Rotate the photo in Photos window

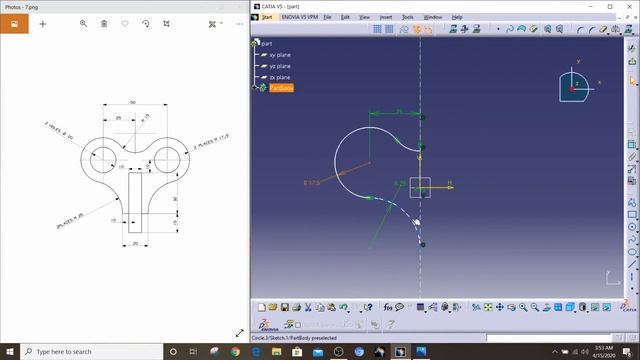pyautogui.click(x=146, y=24)
